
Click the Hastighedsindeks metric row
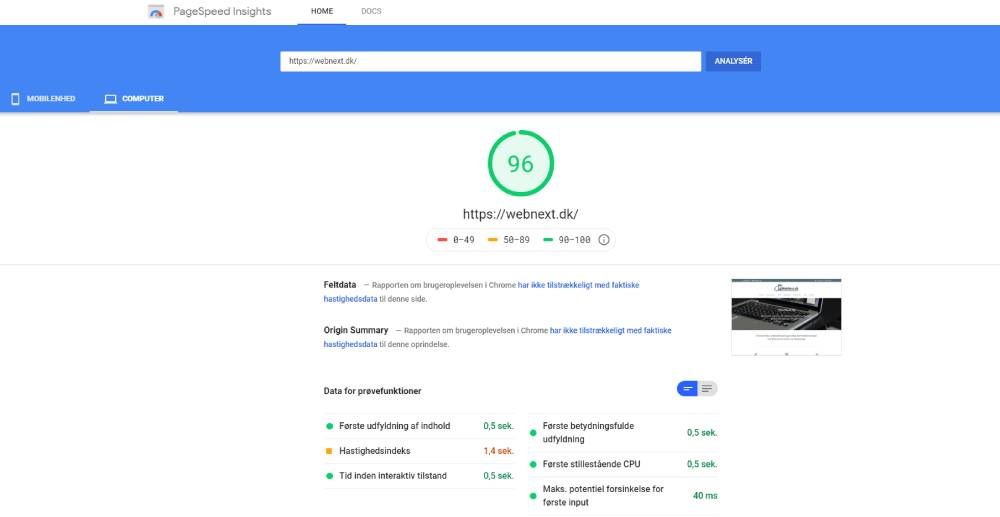point(419,451)
